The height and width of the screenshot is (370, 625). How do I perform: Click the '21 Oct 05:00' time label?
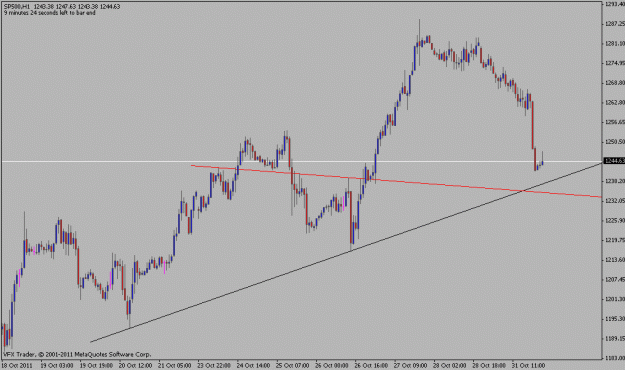[174, 365]
